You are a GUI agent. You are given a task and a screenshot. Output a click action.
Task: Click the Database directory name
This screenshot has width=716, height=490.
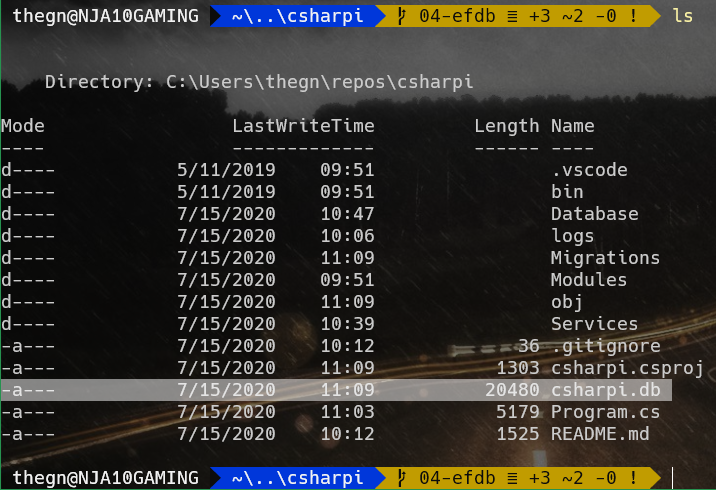[x=594, y=213]
